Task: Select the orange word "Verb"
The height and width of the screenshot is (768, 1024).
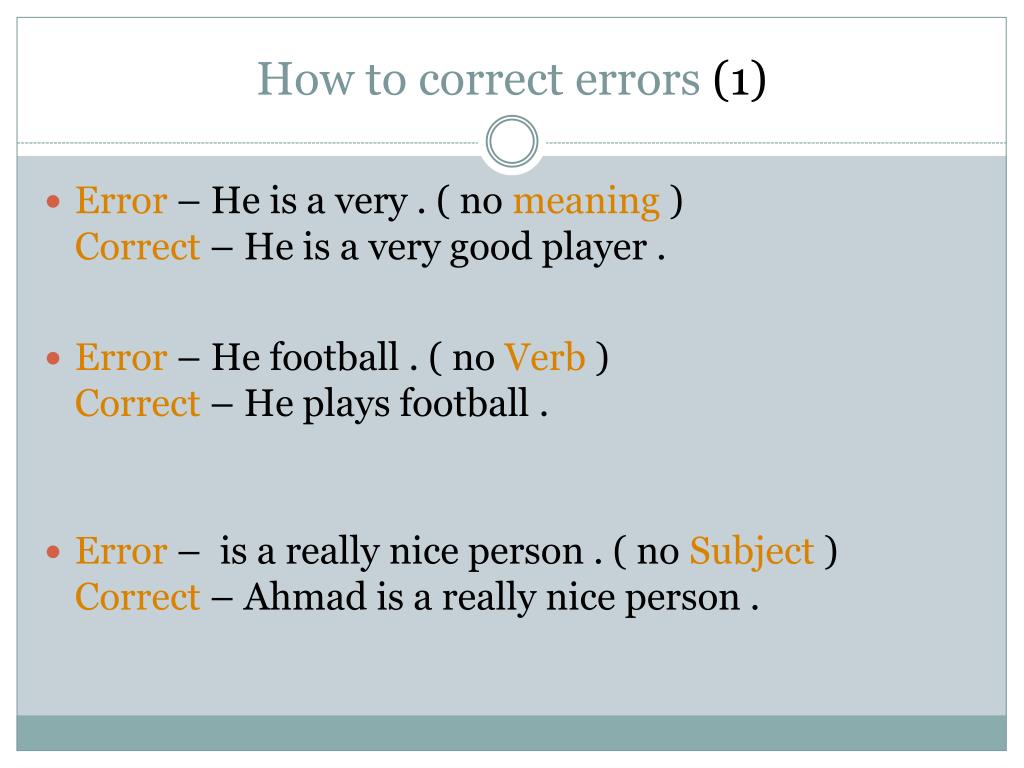Action: [x=545, y=357]
